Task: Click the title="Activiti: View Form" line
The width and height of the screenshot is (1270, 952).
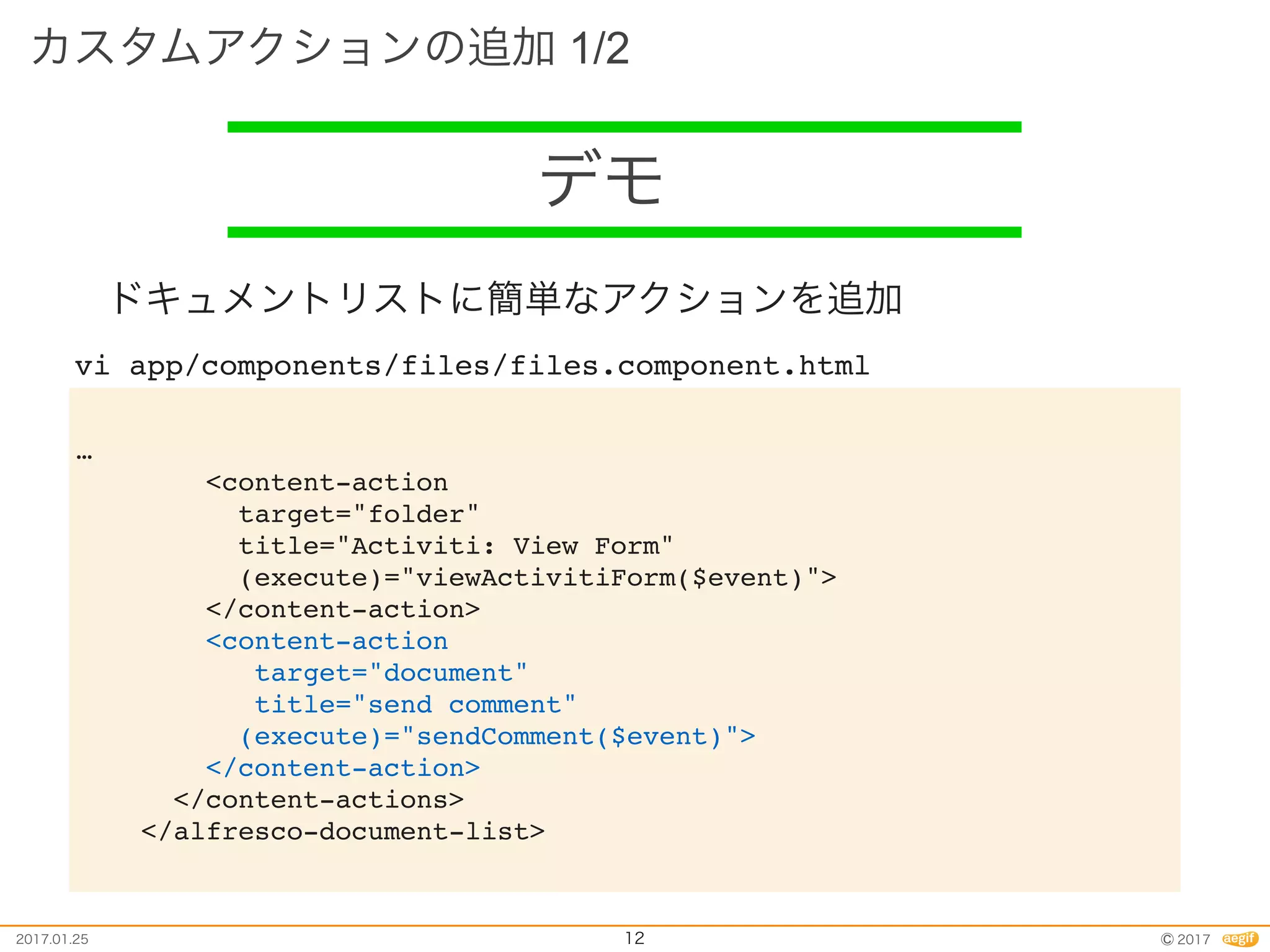Action: click(456, 546)
